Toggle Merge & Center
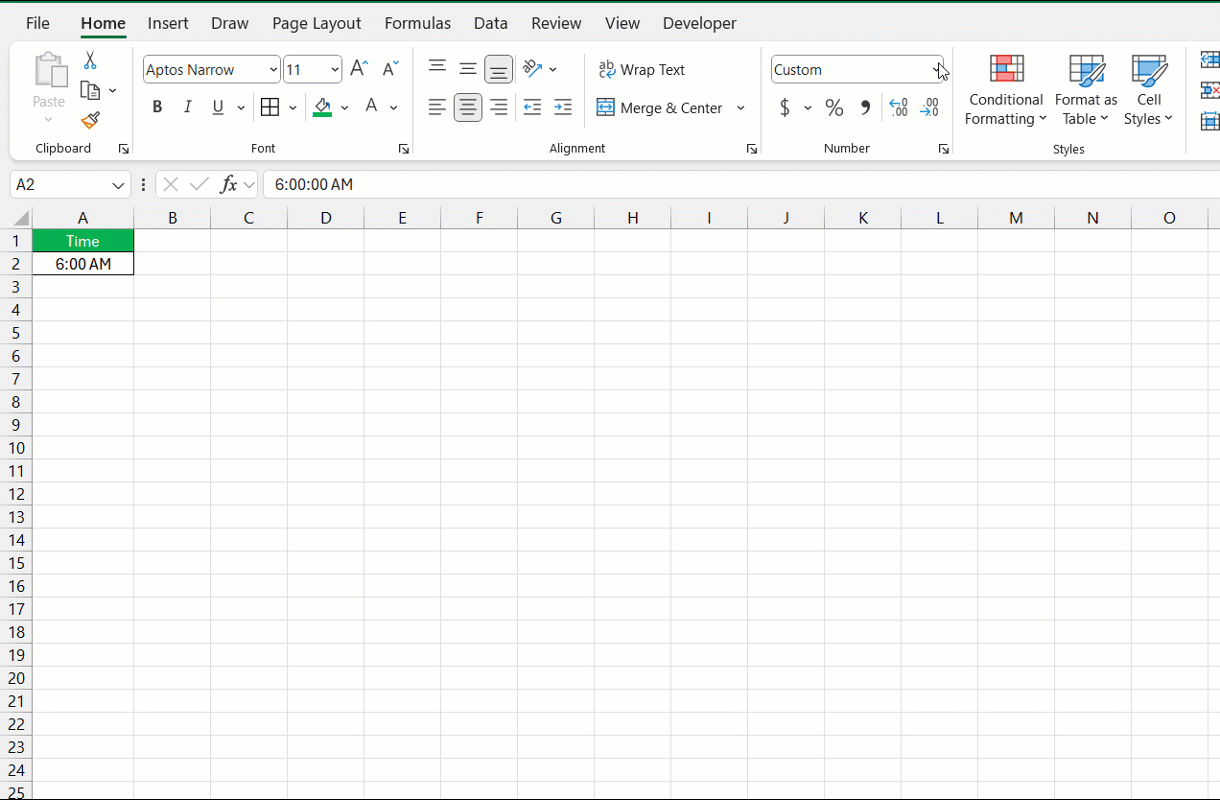The height and width of the screenshot is (800, 1220). tap(660, 107)
